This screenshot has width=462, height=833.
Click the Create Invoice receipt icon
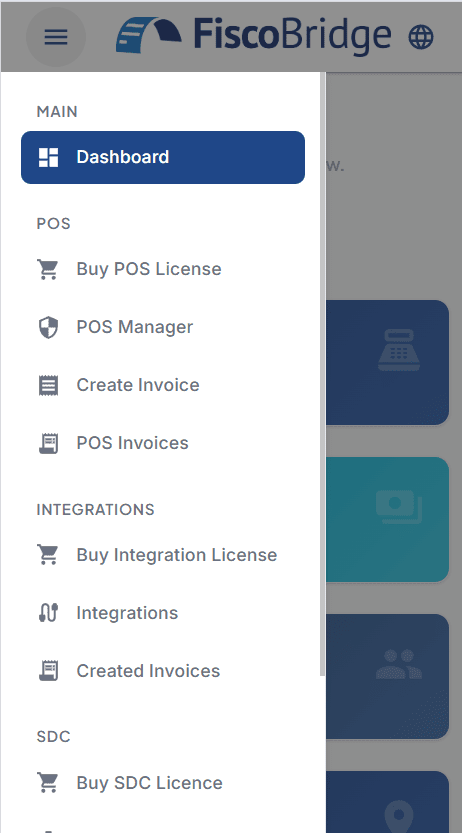(x=48, y=385)
